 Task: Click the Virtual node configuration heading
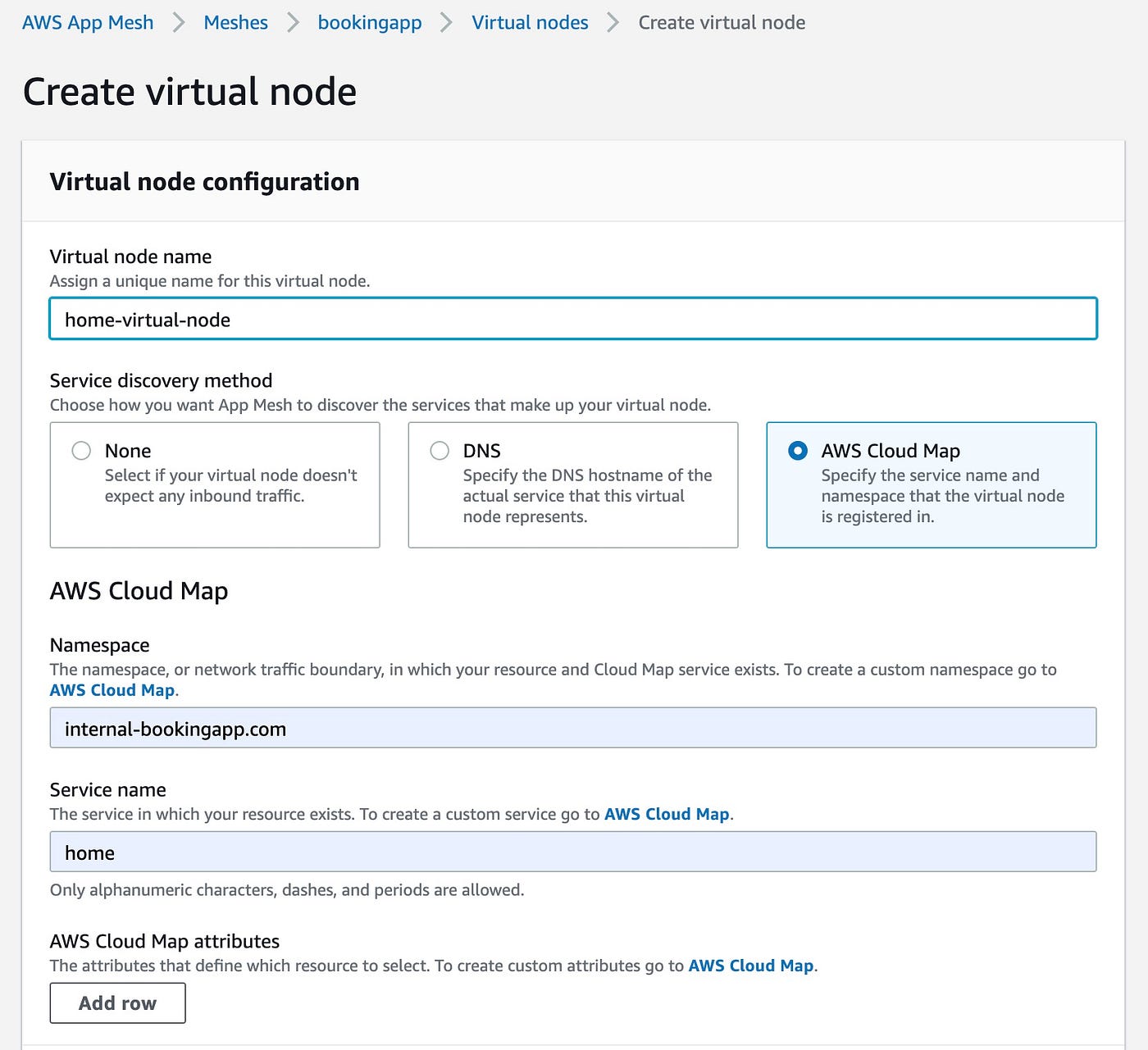point(204,181)
